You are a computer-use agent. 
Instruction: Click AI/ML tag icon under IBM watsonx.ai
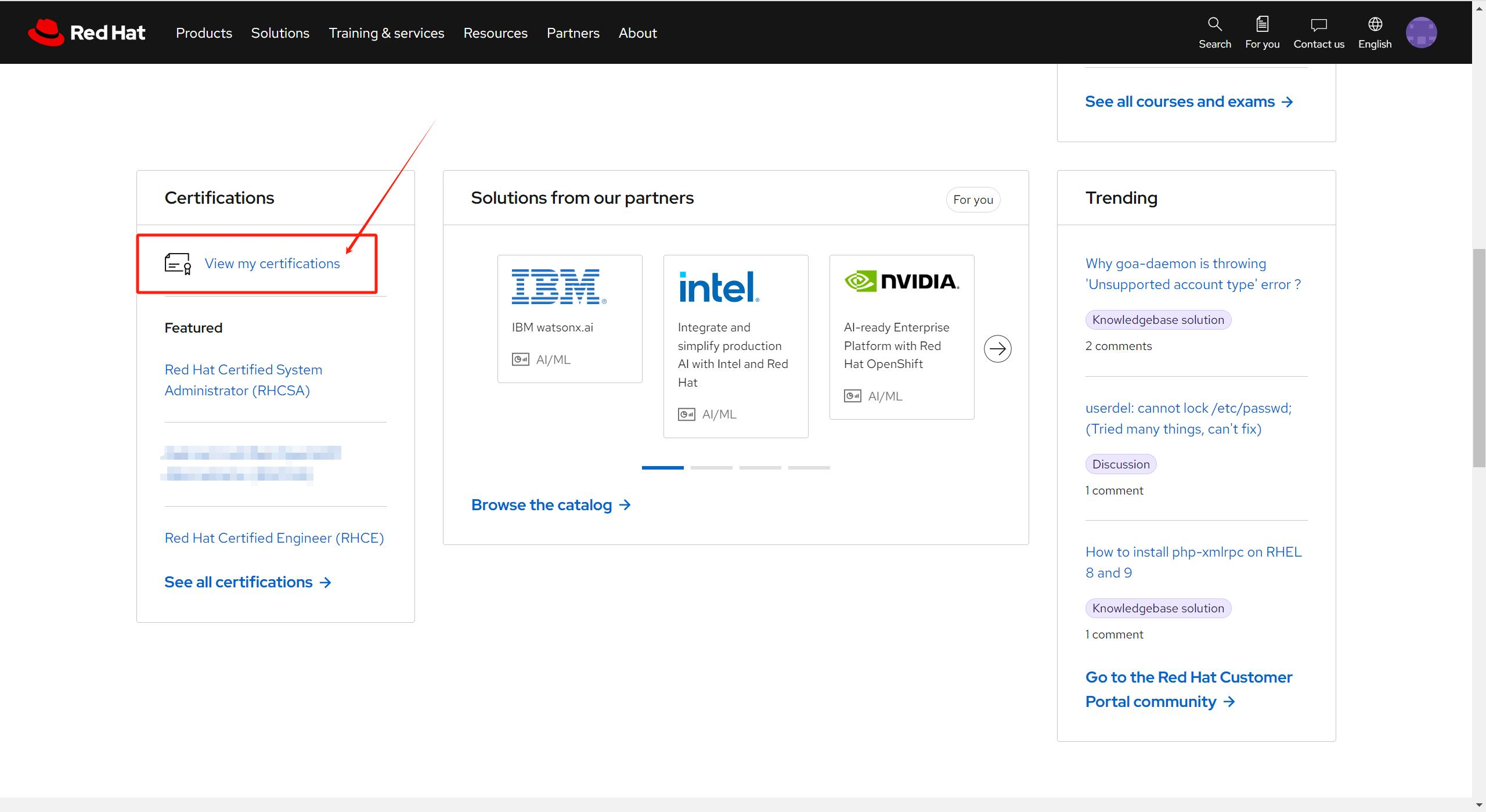pos(520,359)
